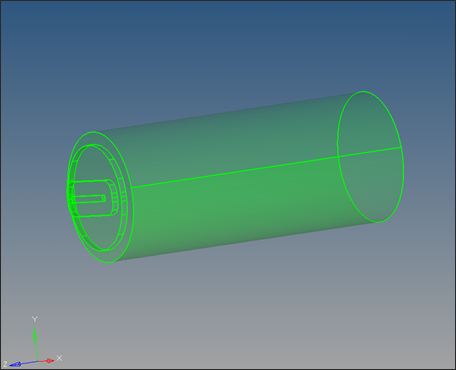Select the Z label on the triad
456x370 pixels.
tap(5, 364)
